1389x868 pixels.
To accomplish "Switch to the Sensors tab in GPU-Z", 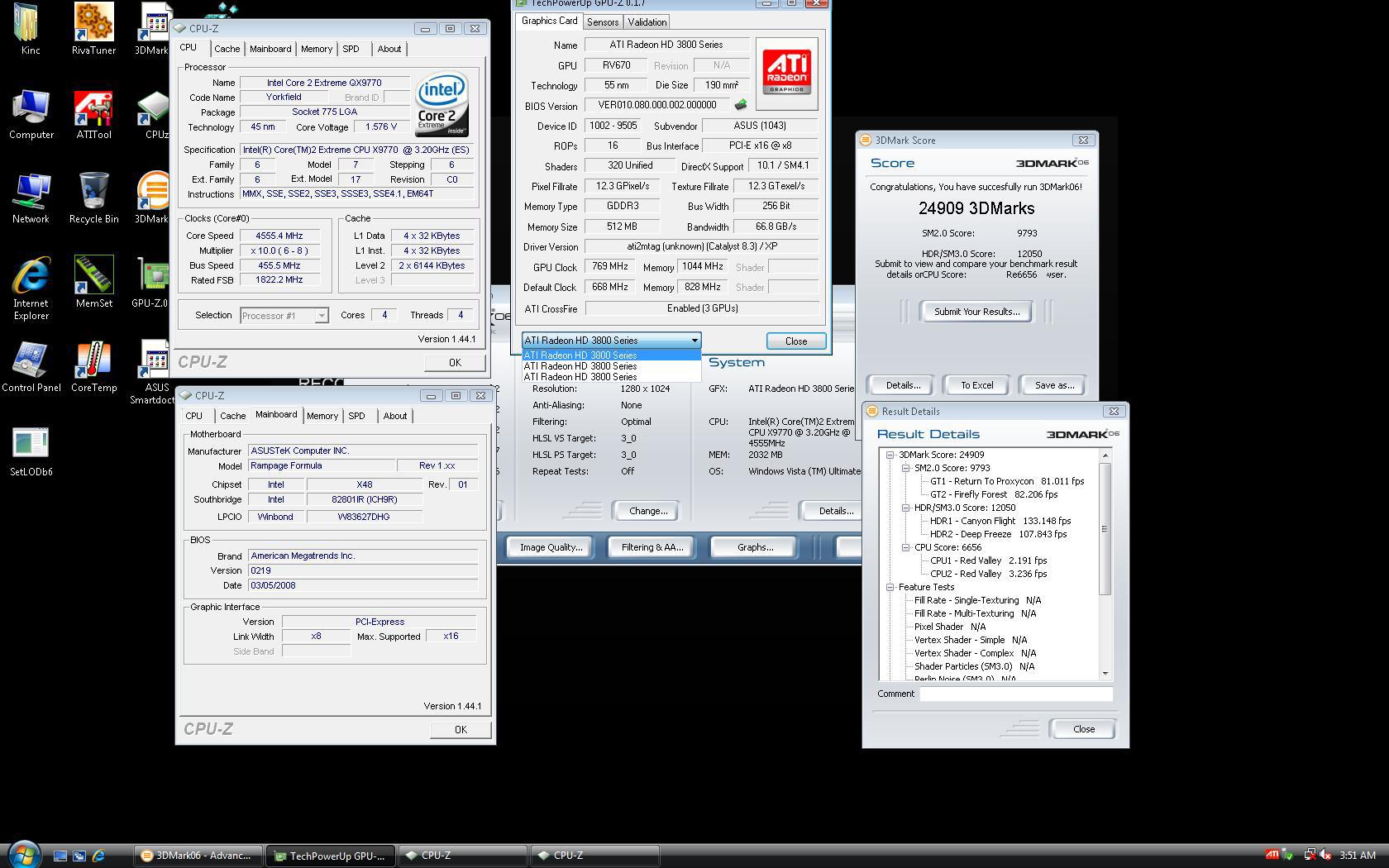I will tap(603, 22).
